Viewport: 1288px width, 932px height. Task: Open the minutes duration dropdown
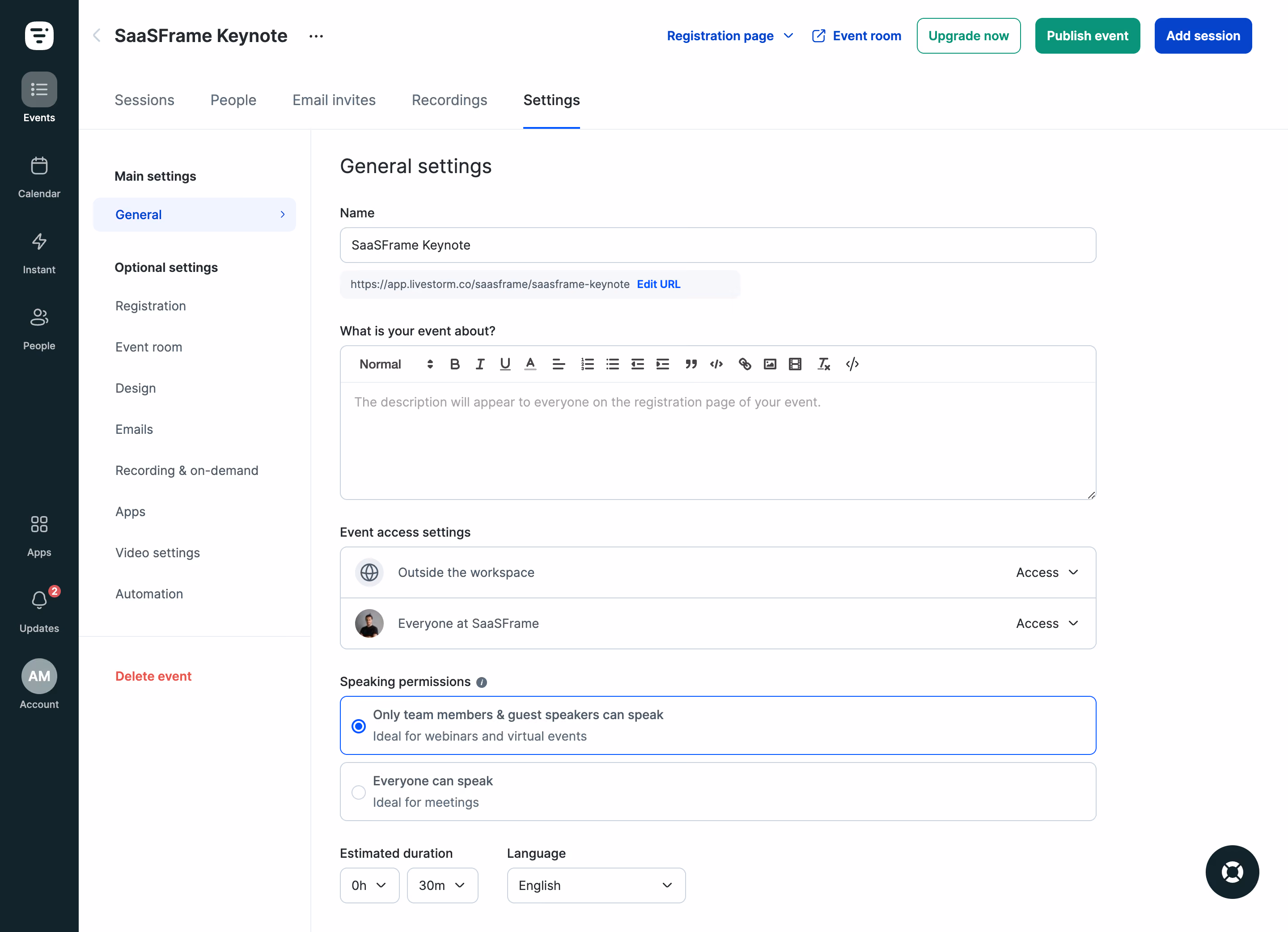442,885
